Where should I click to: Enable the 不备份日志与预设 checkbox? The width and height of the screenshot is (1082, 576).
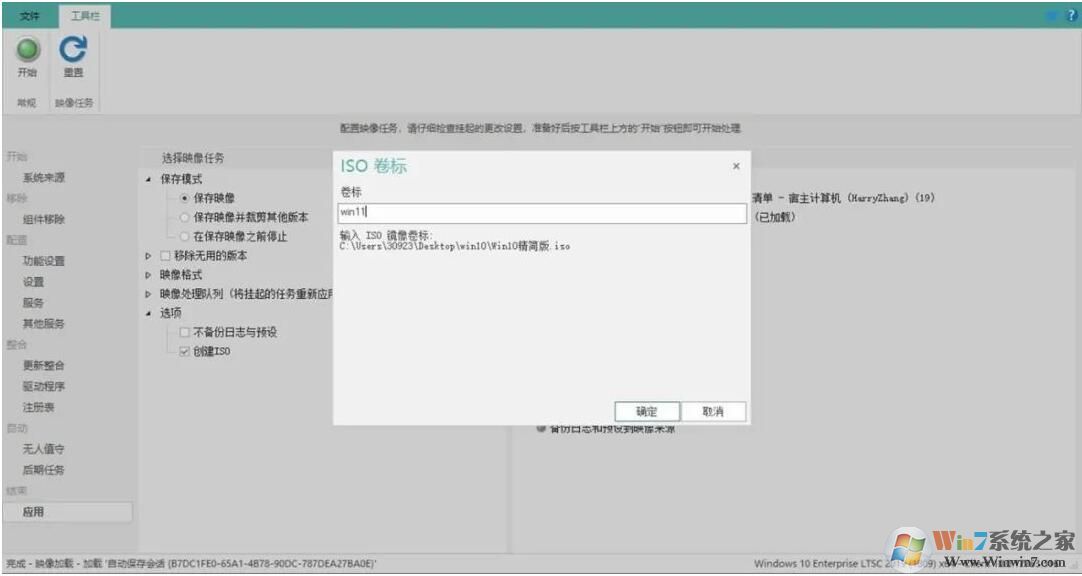tap(184, 332)
